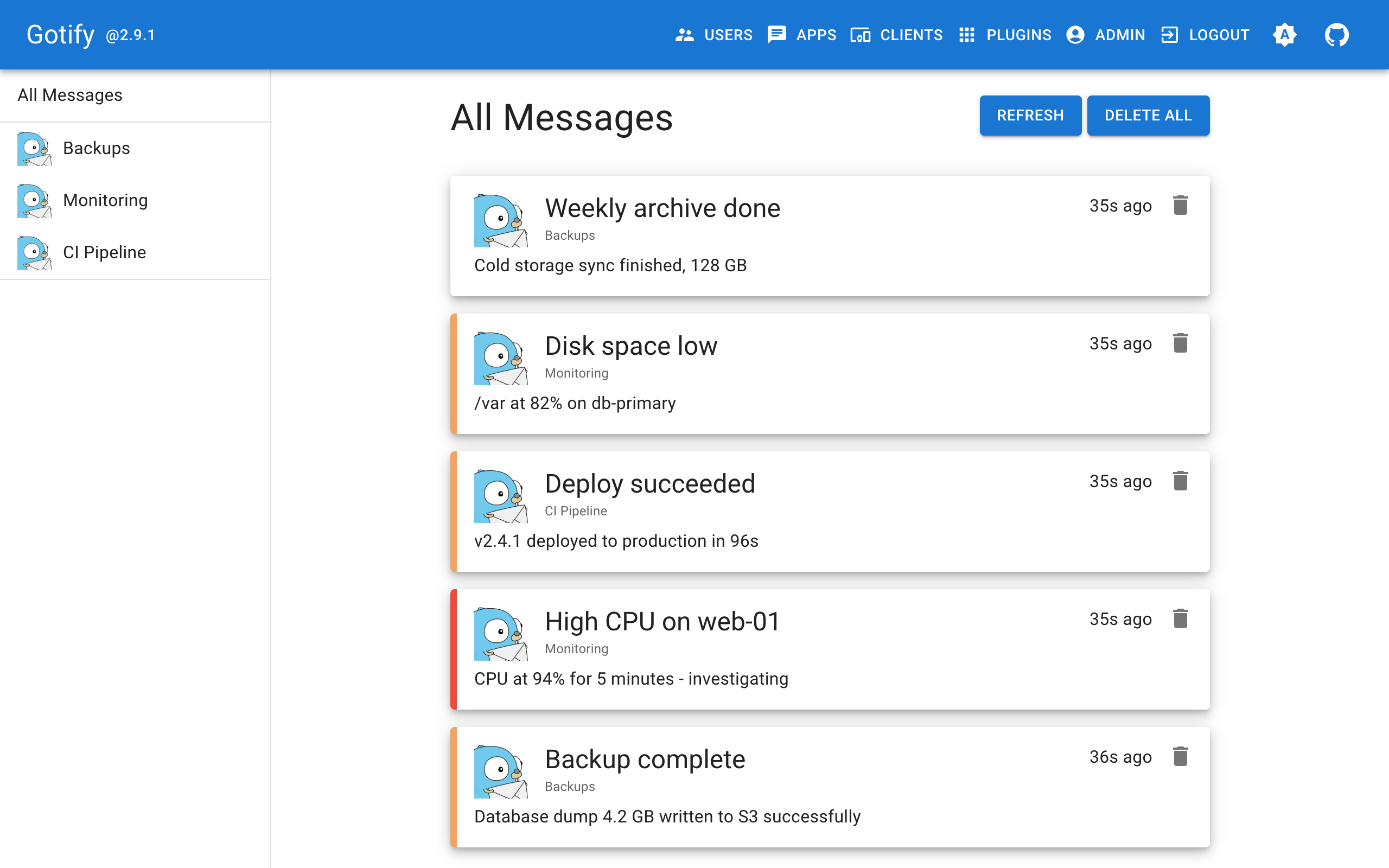Click the 'Weekly archive done' title
Screen dimensions: 1389x868
(662, 208)
